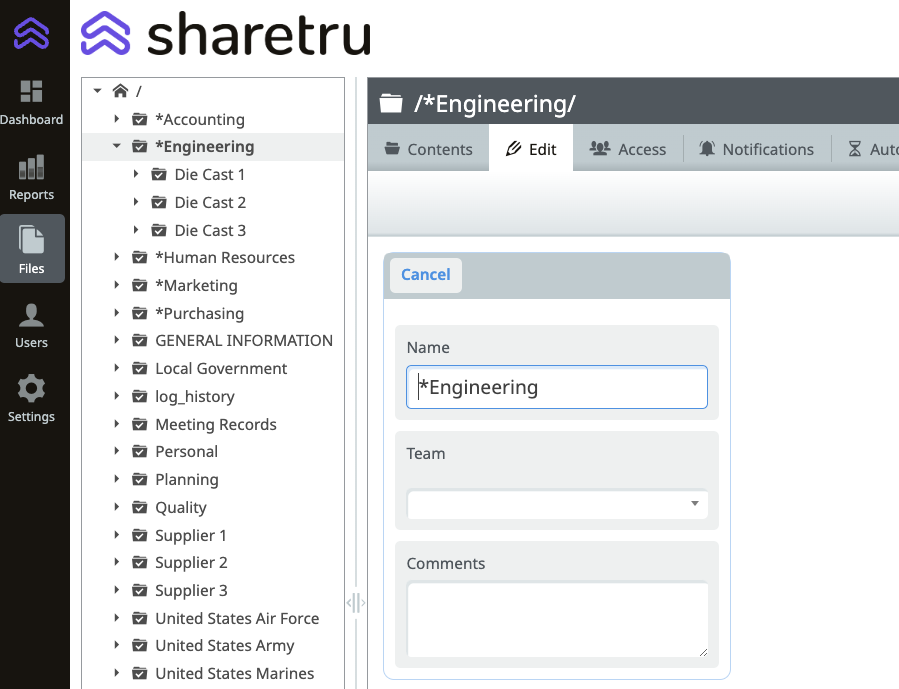Click the GENERAL INFORMATION folder icon
The height and width of the screenshot is (689, 899).
(139, 340)
